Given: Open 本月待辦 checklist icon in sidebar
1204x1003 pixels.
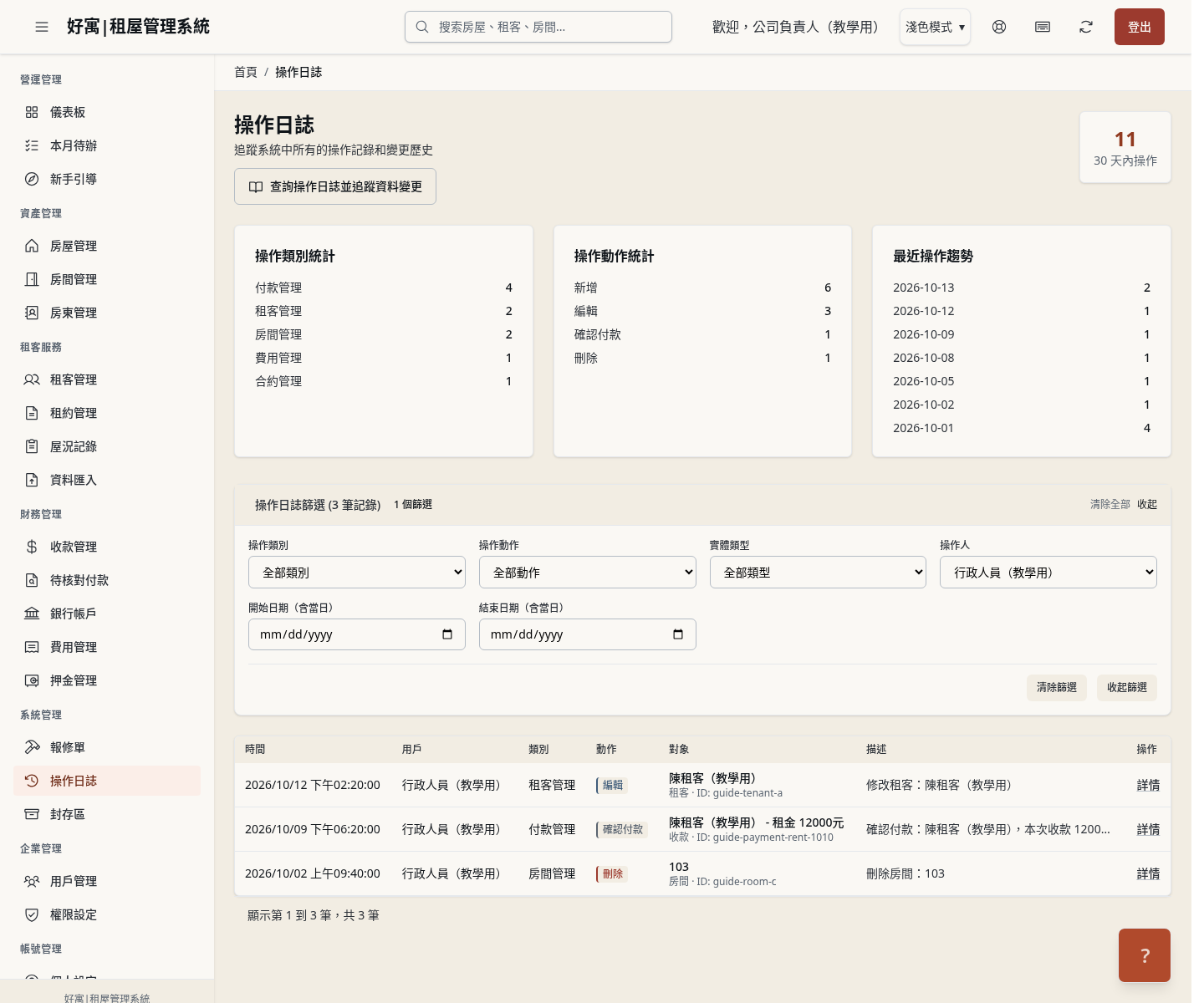Looking at the screenshot, I should pos(32,145).
